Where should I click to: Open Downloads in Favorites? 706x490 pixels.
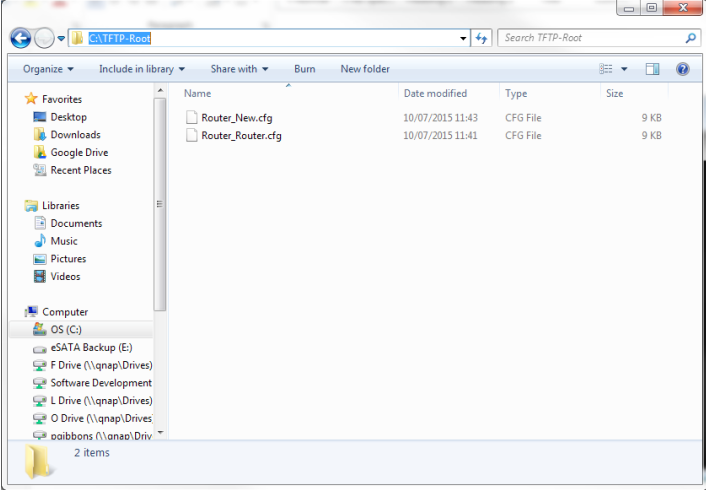pos(75,135)
